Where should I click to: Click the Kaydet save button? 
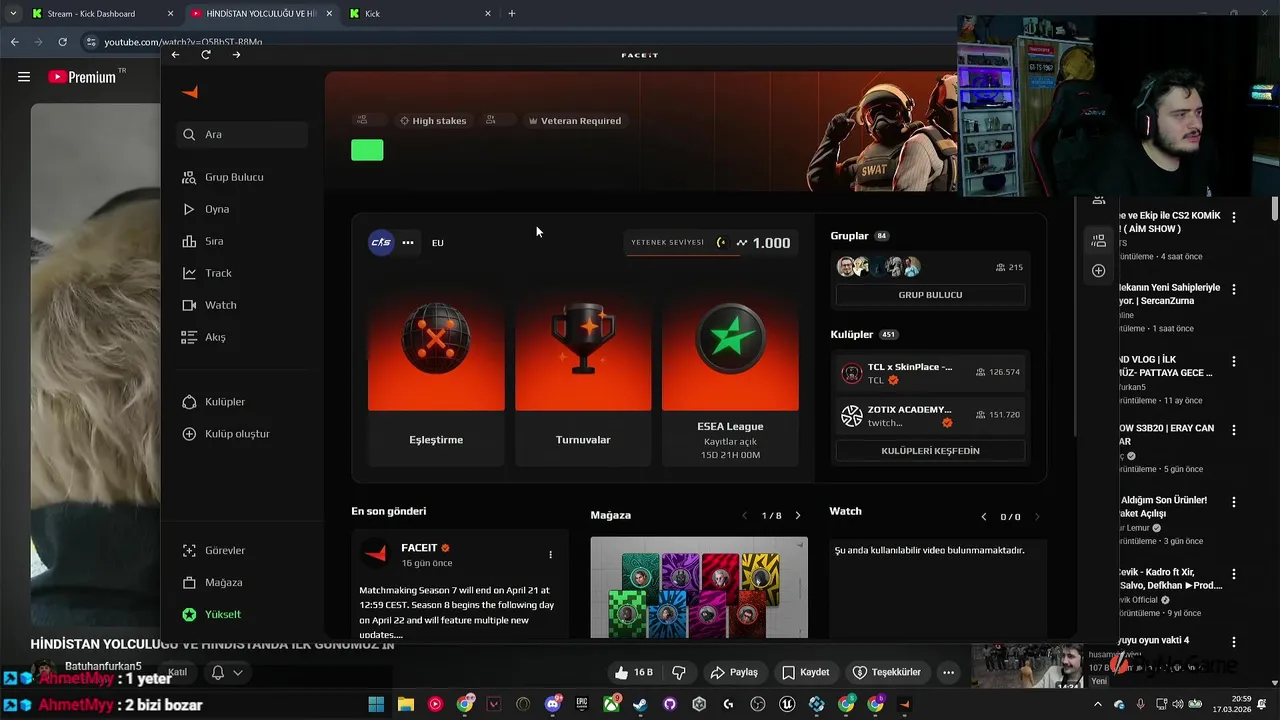806,672
